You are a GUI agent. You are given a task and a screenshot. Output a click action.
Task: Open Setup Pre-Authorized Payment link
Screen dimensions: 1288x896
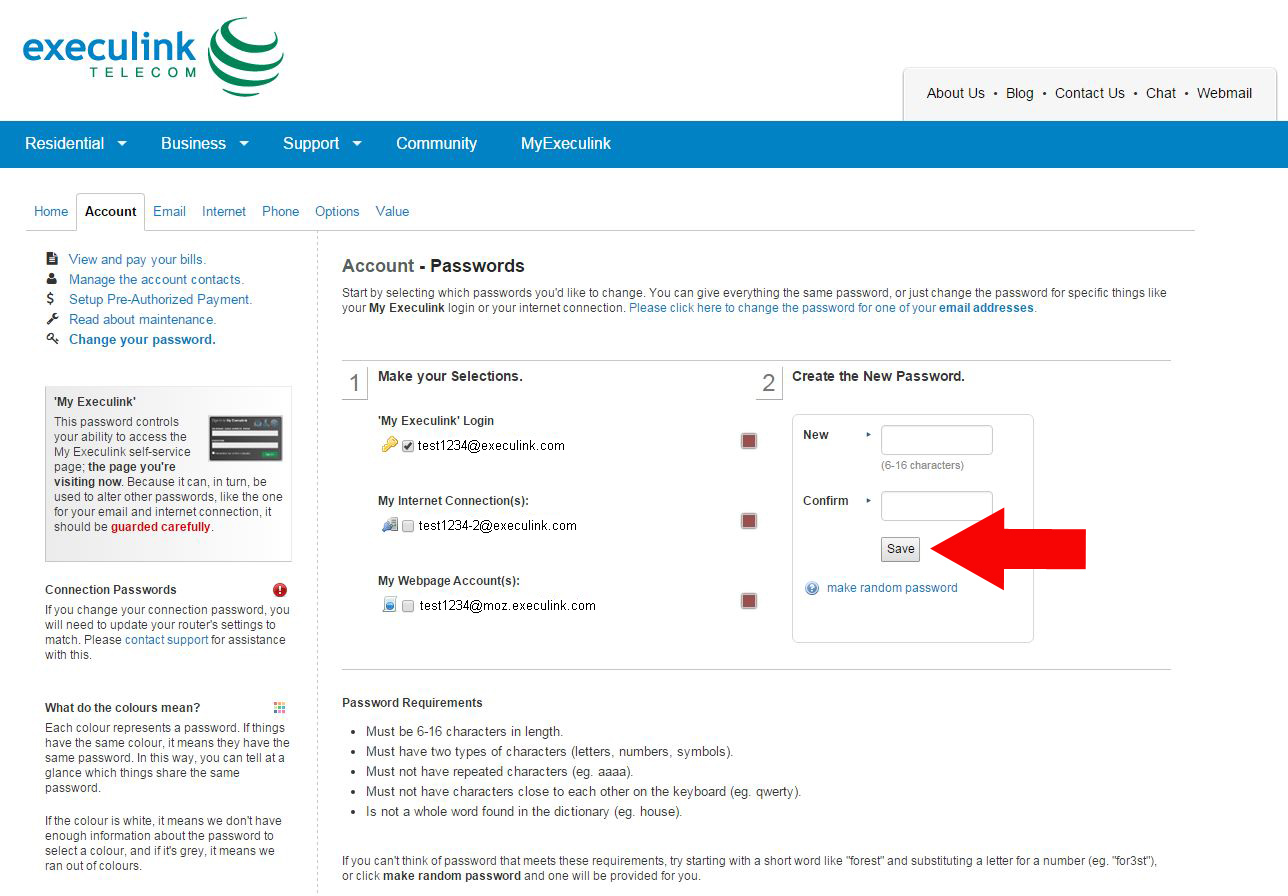tap(160, 299)
